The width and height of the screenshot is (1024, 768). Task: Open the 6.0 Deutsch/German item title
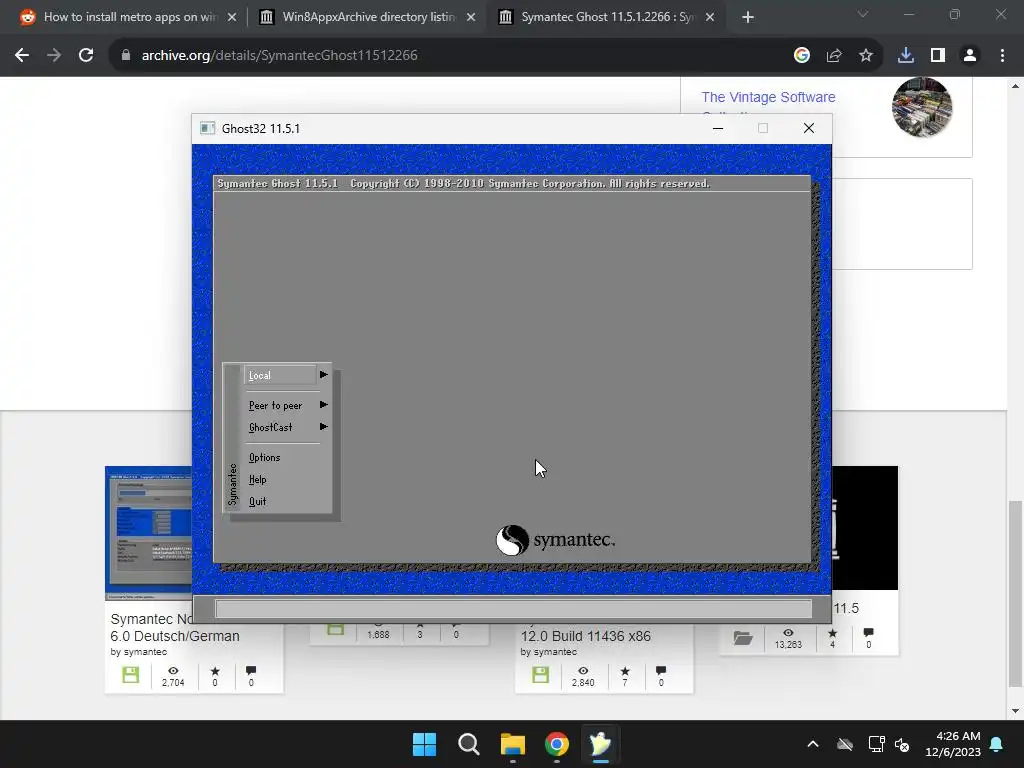pos(174,628)
